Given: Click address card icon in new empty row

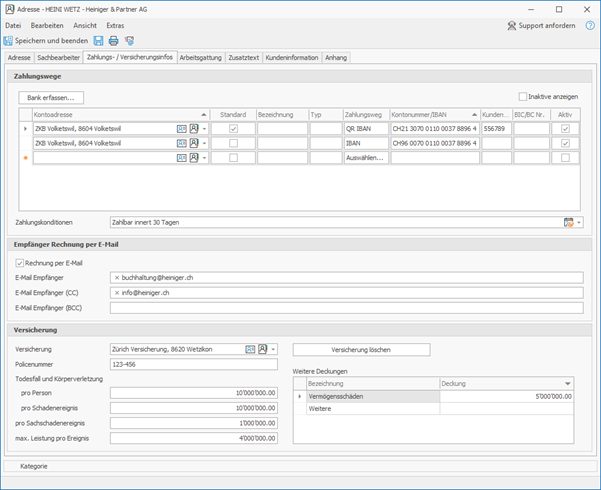Looking at the screenshot, I should pos(182,158).
